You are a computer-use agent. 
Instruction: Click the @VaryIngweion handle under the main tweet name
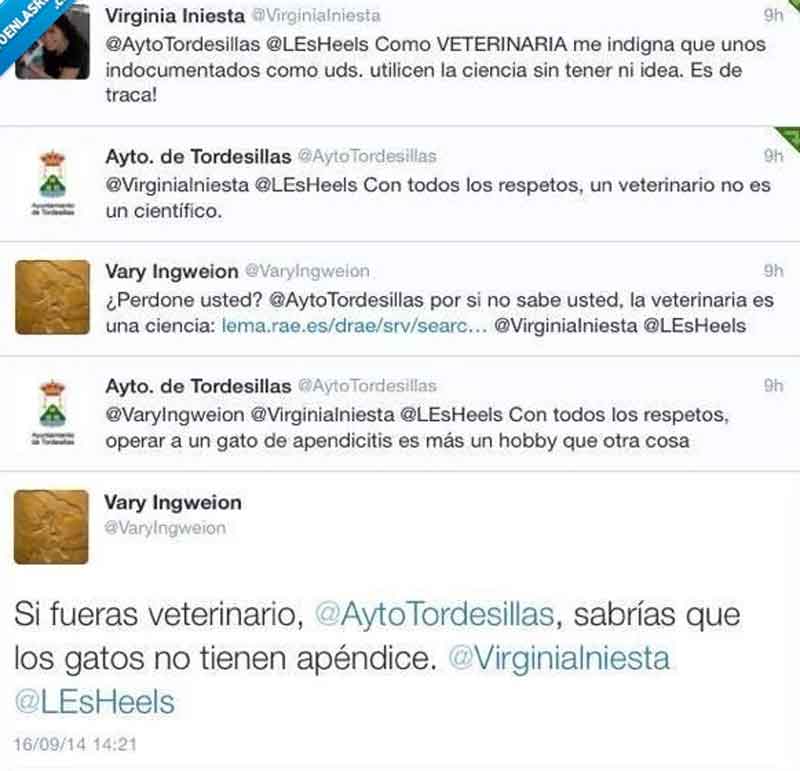click(x=165, y=528)
